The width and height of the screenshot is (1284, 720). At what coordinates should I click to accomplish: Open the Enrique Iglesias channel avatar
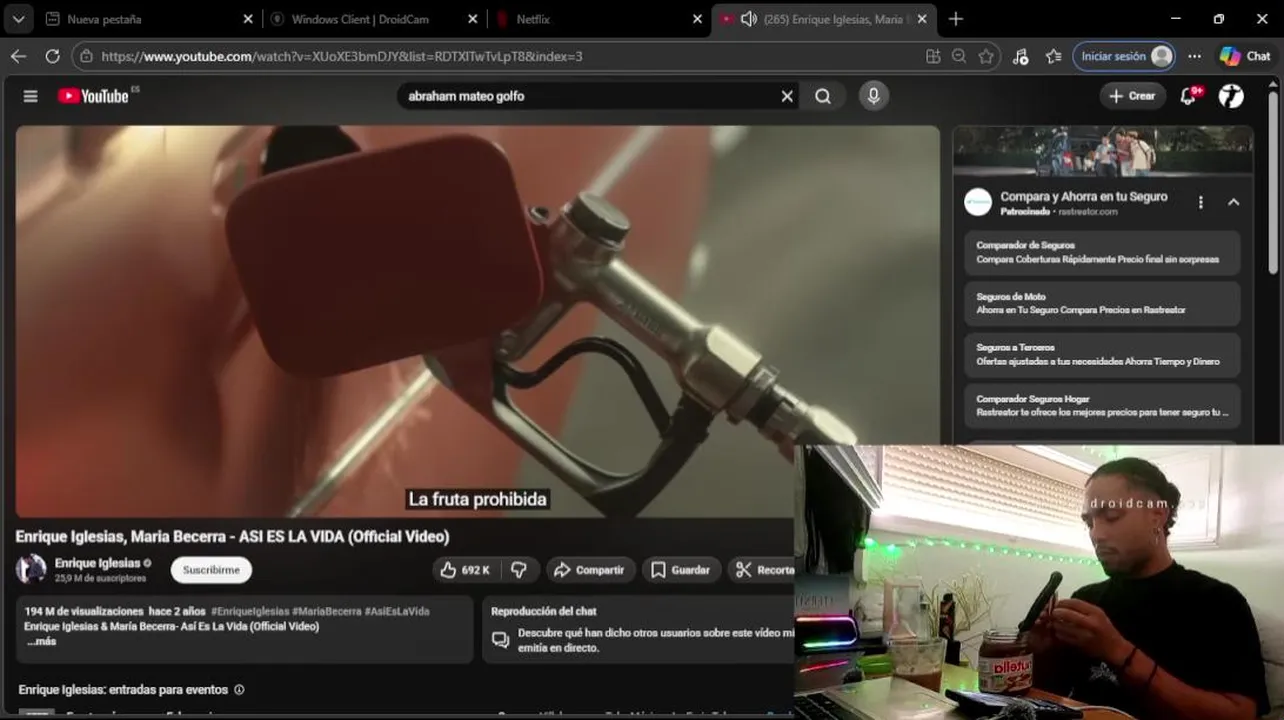31,569
